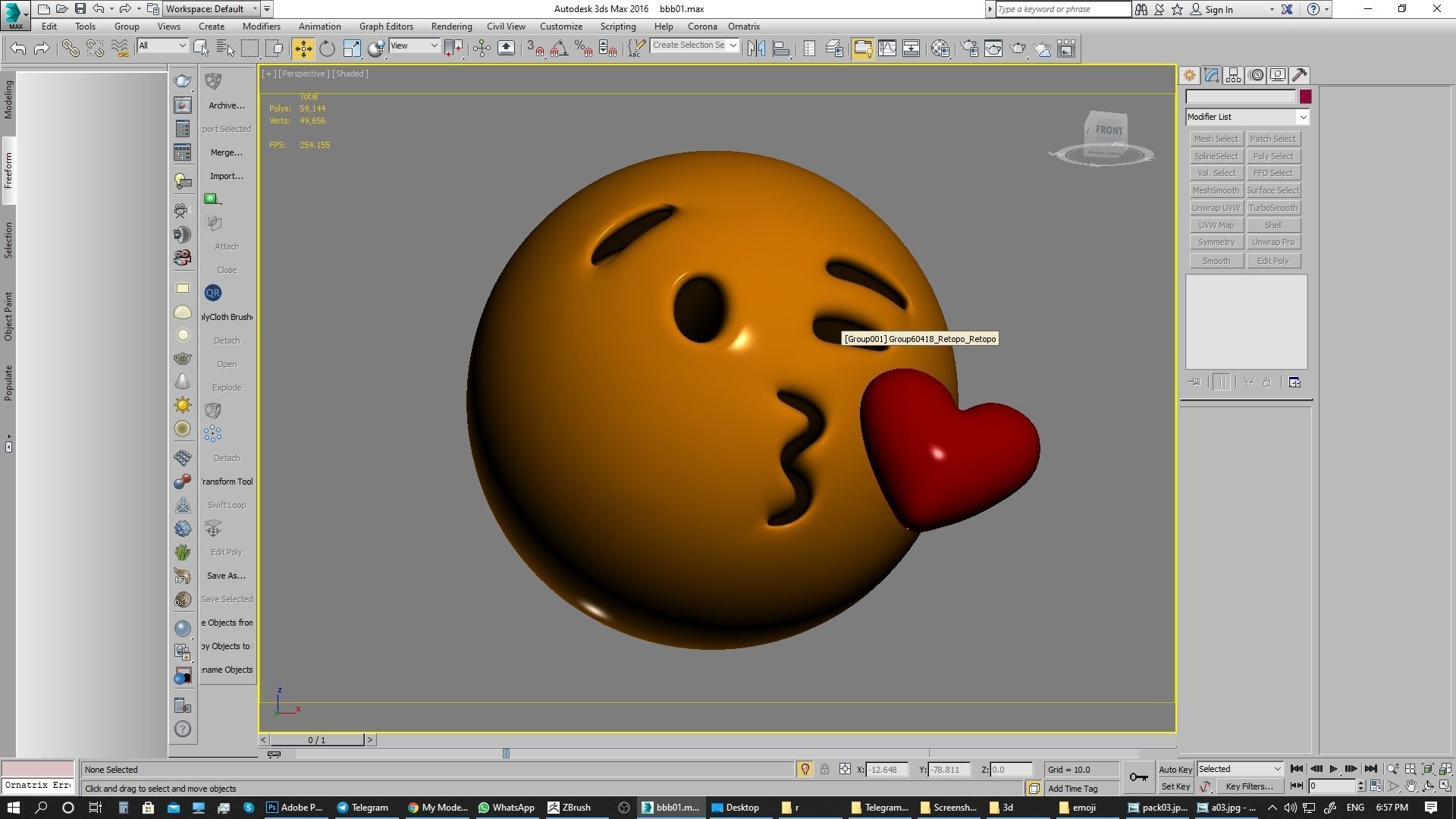Click the New Scene icon
Screen dimensions: 1456x819
coord(44,9)
